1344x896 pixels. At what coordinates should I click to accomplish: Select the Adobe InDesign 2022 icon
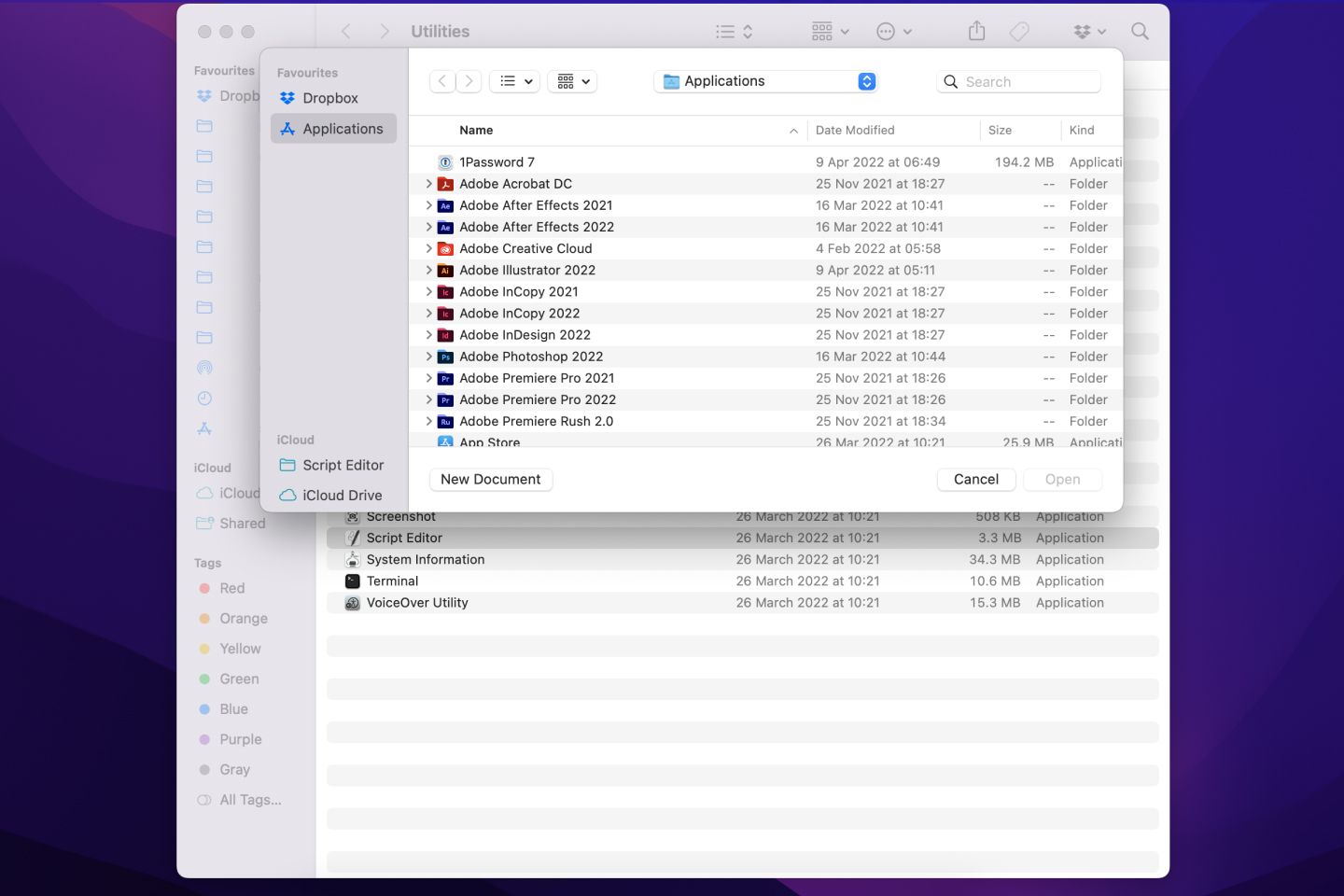(445, 335)
